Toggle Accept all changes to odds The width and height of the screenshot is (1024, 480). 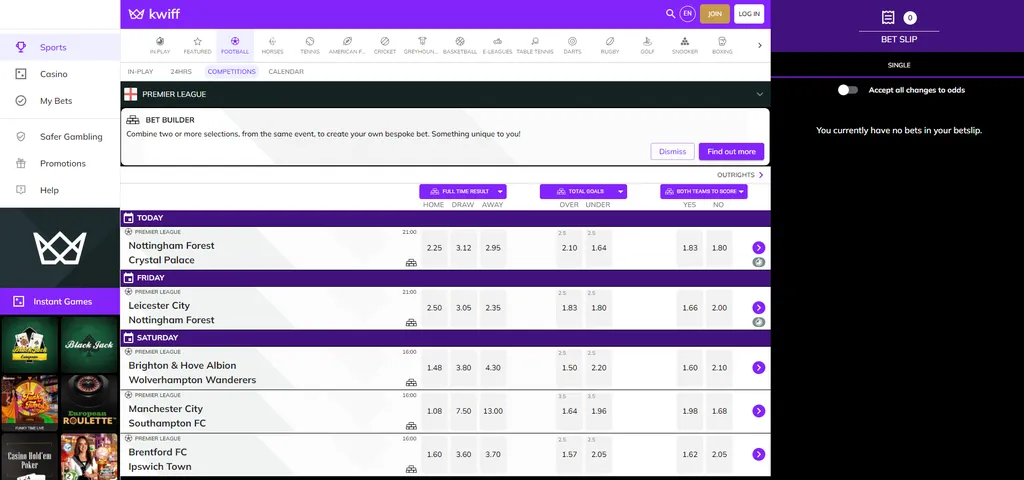pyautogui.click(x=848, y=90)
